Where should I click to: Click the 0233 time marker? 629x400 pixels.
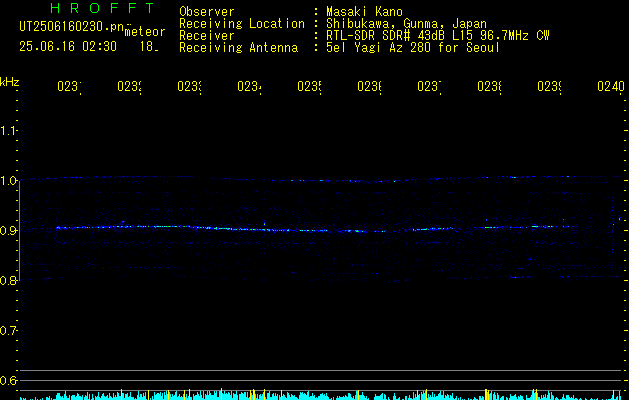click(x=189, y=86)
